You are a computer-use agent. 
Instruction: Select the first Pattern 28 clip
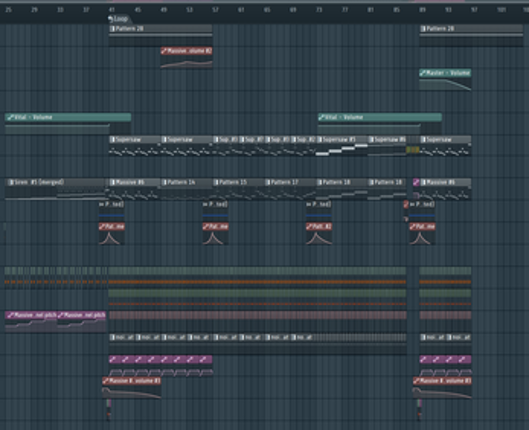coord(161,29)
